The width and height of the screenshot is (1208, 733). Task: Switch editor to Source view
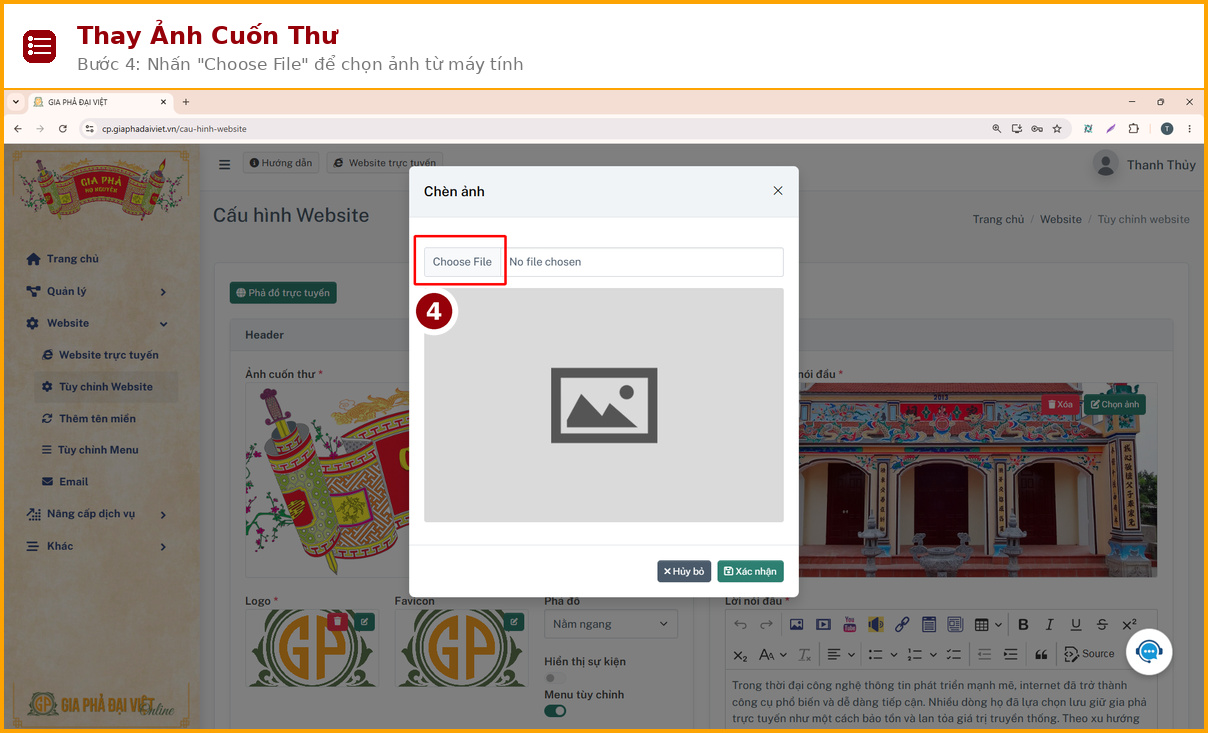tap(1090, 654)
